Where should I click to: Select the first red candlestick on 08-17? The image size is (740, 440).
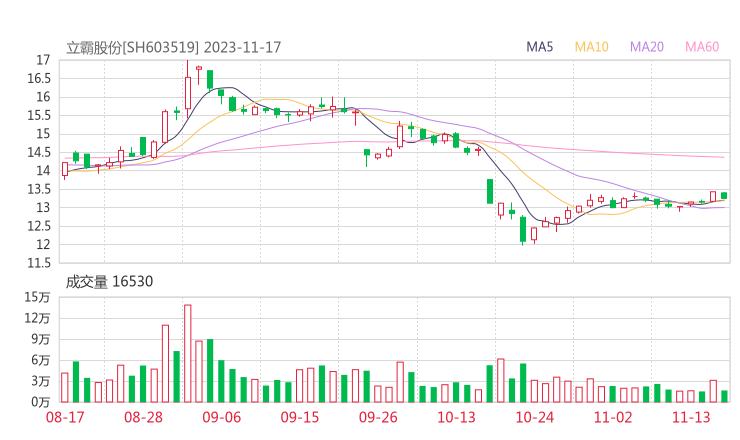pos(65,170)
